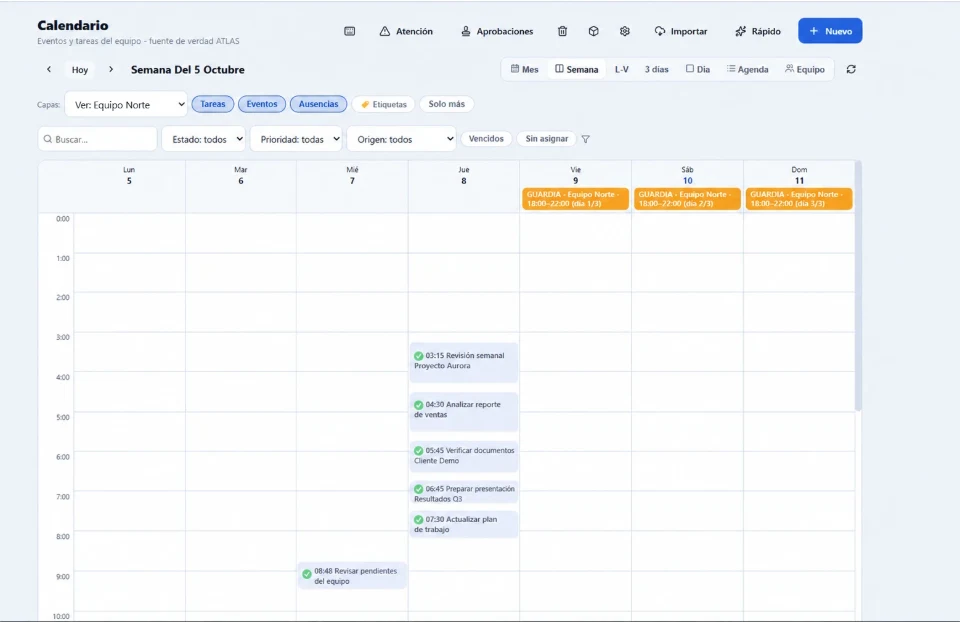The width and height of the screenshot is (960, 622).
Task: Click the Importar button
Action: coord(681,31)
